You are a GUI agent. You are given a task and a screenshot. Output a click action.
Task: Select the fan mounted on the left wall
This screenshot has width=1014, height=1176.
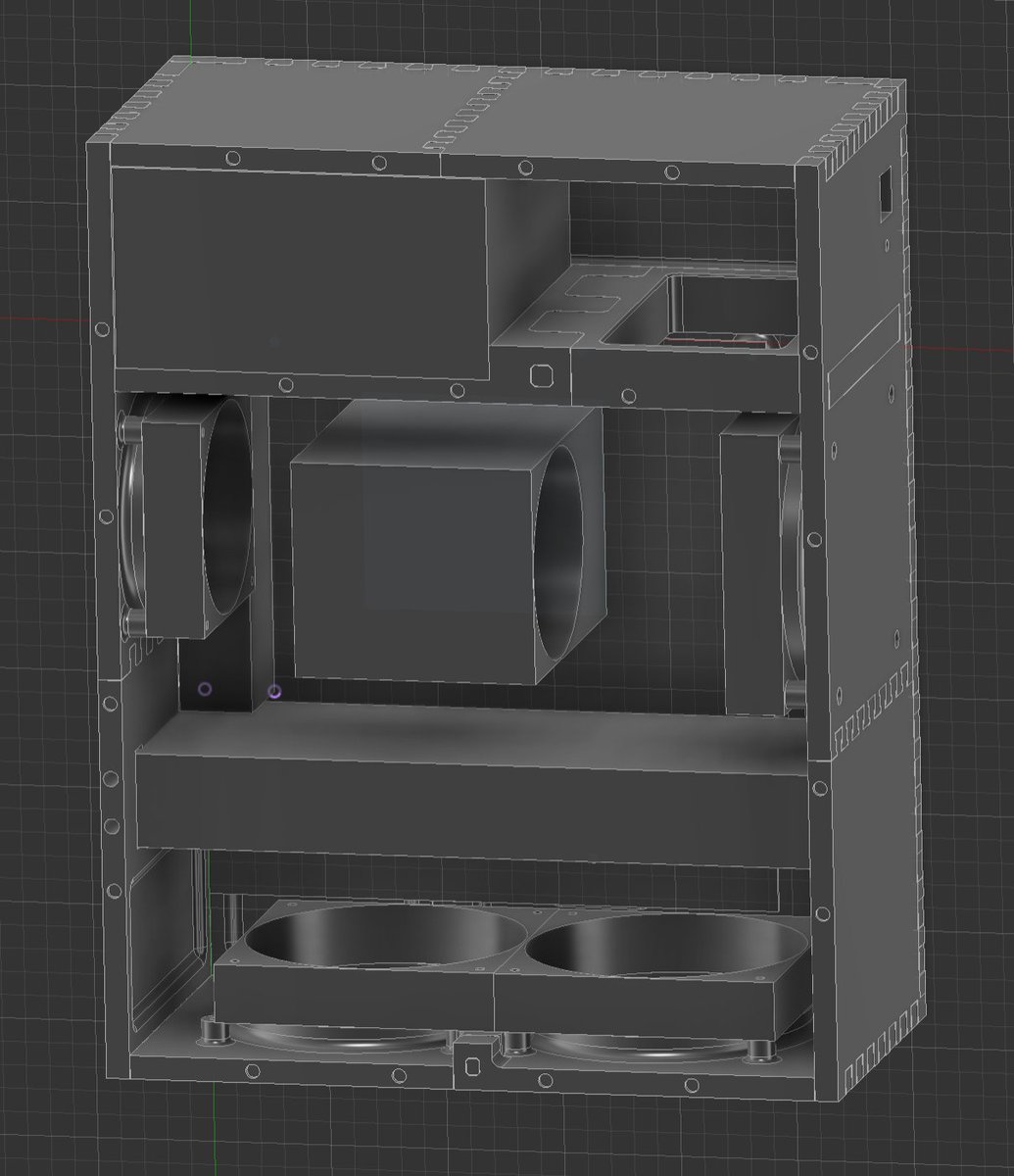pos(186,515)
